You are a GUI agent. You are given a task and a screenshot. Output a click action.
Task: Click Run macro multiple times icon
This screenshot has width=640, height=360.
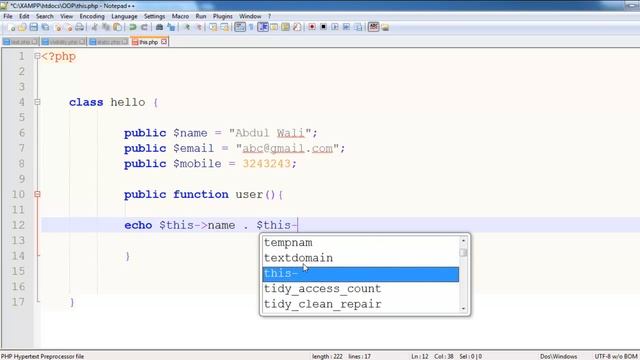point(346,27)
